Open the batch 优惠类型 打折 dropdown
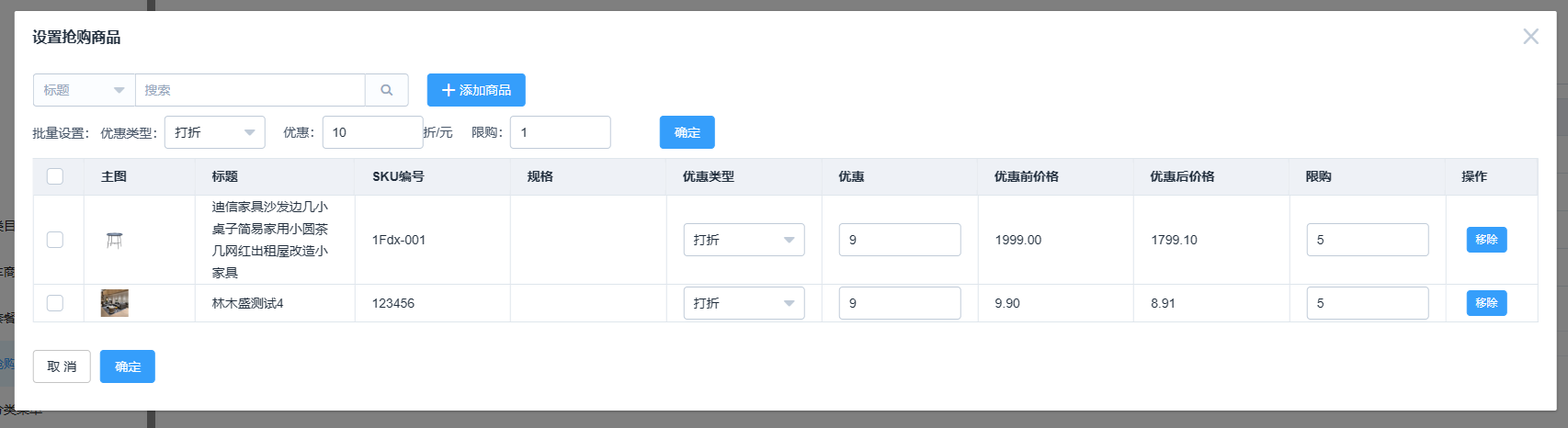 point(214,132)
